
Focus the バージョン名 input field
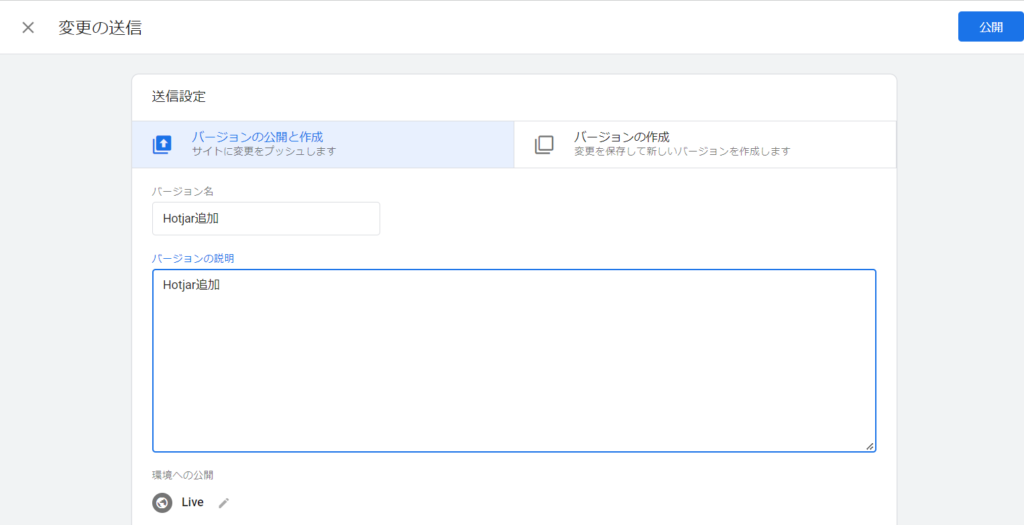point(266,219)
